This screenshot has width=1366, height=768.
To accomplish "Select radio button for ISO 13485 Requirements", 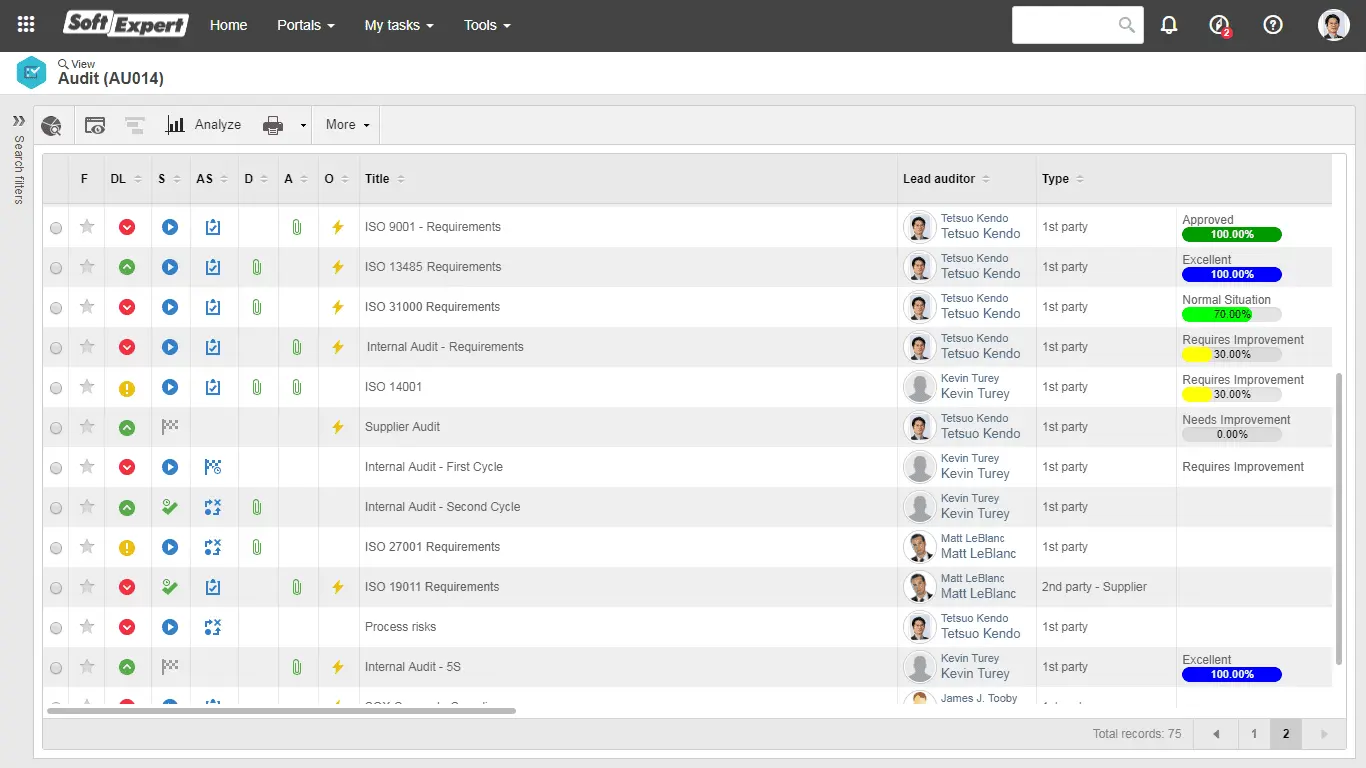I will (x=56, y=268).
